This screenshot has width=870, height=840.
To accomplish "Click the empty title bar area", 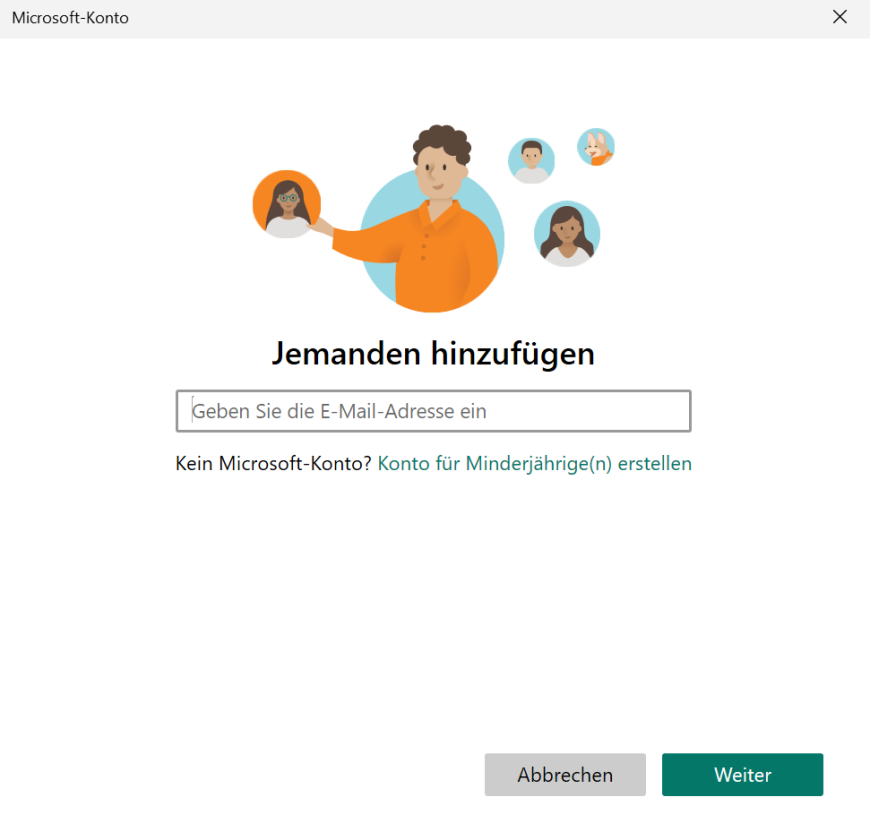I will click(x=450, y=18).
